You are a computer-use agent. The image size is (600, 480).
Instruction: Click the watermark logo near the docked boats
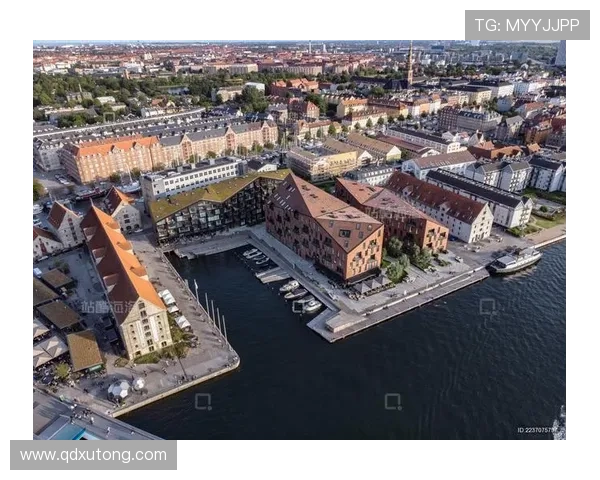tap(298, 306)
